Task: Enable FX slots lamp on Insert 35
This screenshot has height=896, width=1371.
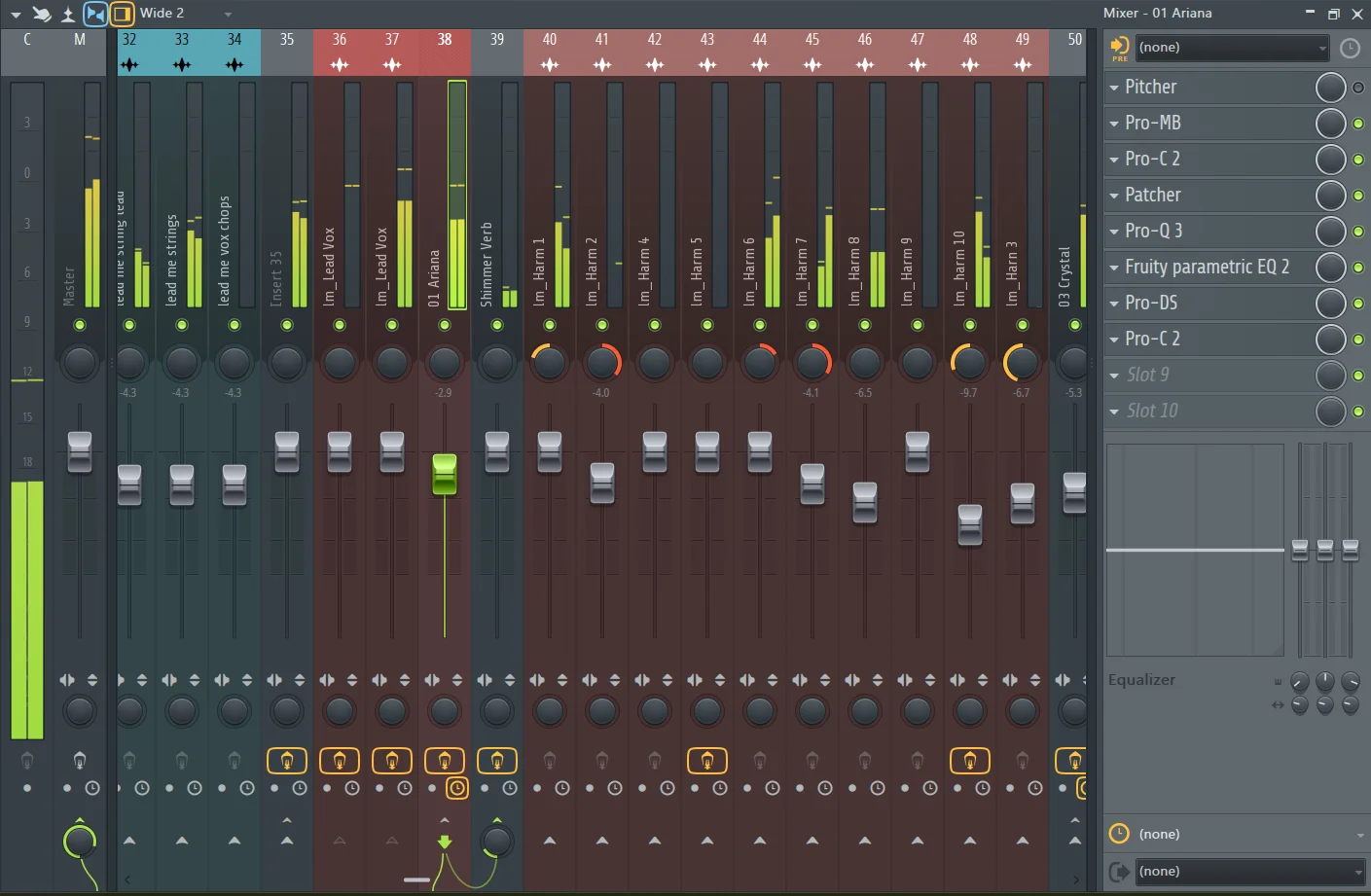Action: (x=287, y=760)
